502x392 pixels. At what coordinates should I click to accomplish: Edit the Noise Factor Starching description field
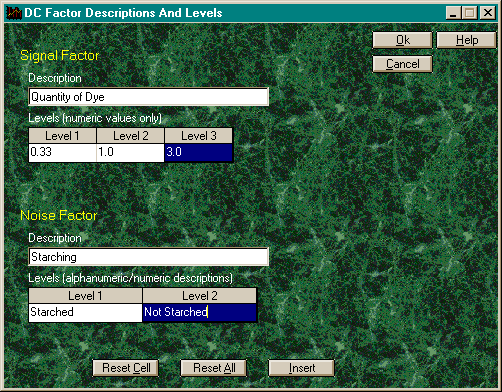point(149,257)
